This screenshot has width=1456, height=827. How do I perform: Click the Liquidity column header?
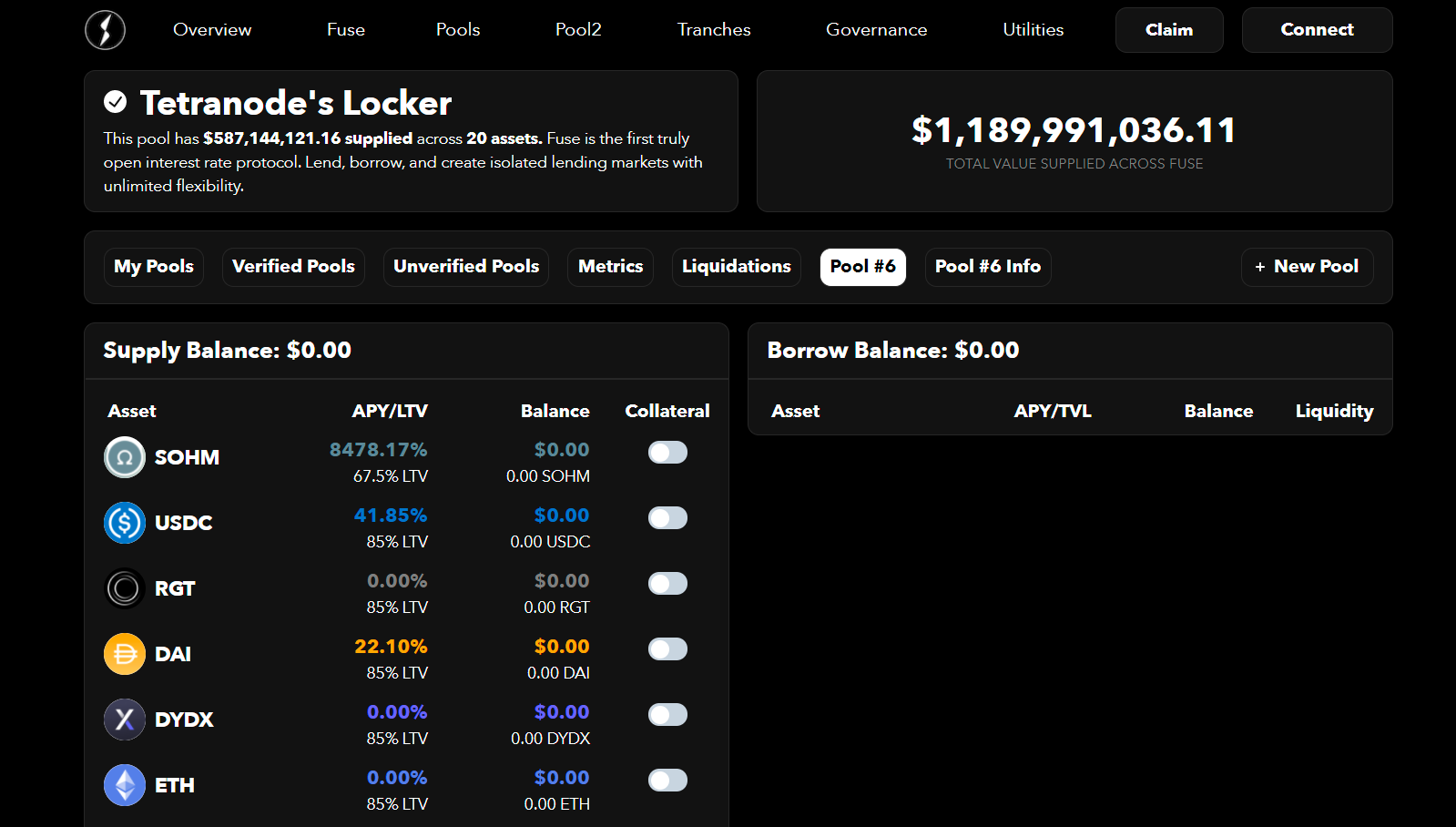tap(1335, 412)
